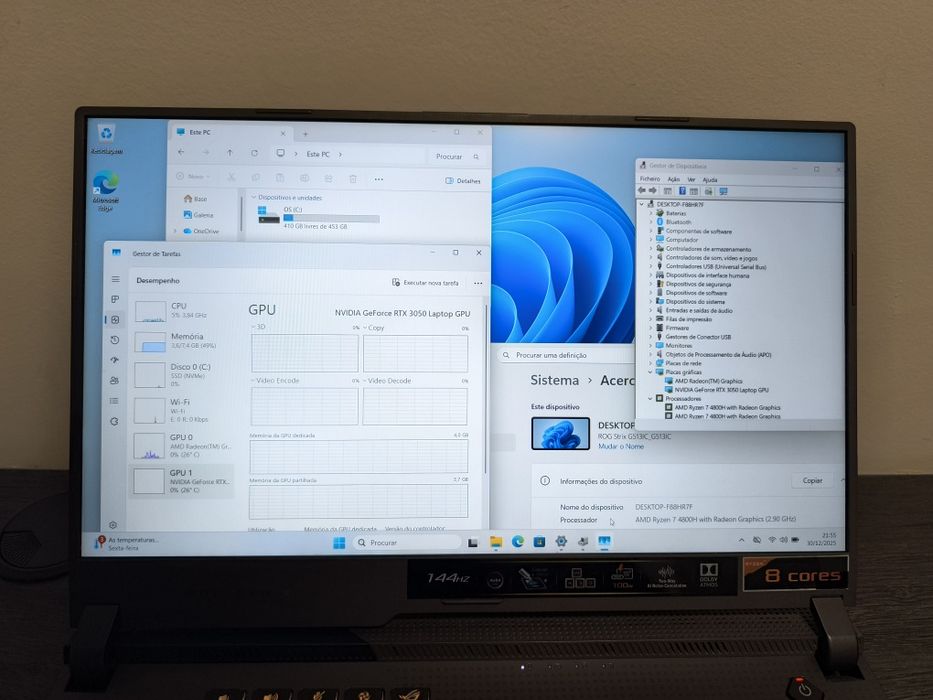Go back in the Este PC Explorer window
This screenshot has height=700, width=933.
pyautogui.click(x=181, y=152)
